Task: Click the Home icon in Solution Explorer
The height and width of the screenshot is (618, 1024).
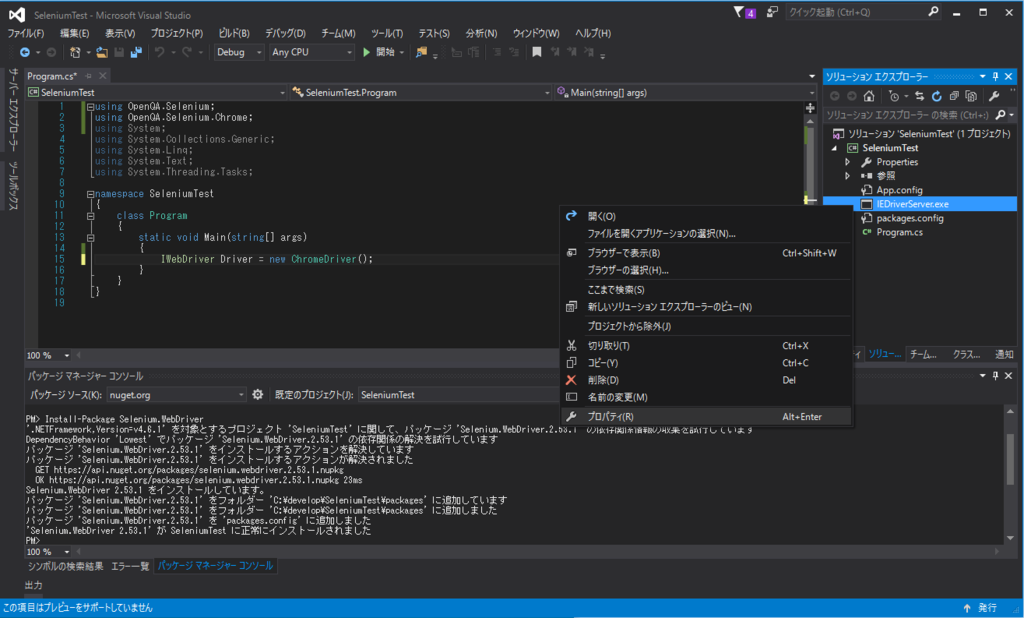Action: pos(869,96)
